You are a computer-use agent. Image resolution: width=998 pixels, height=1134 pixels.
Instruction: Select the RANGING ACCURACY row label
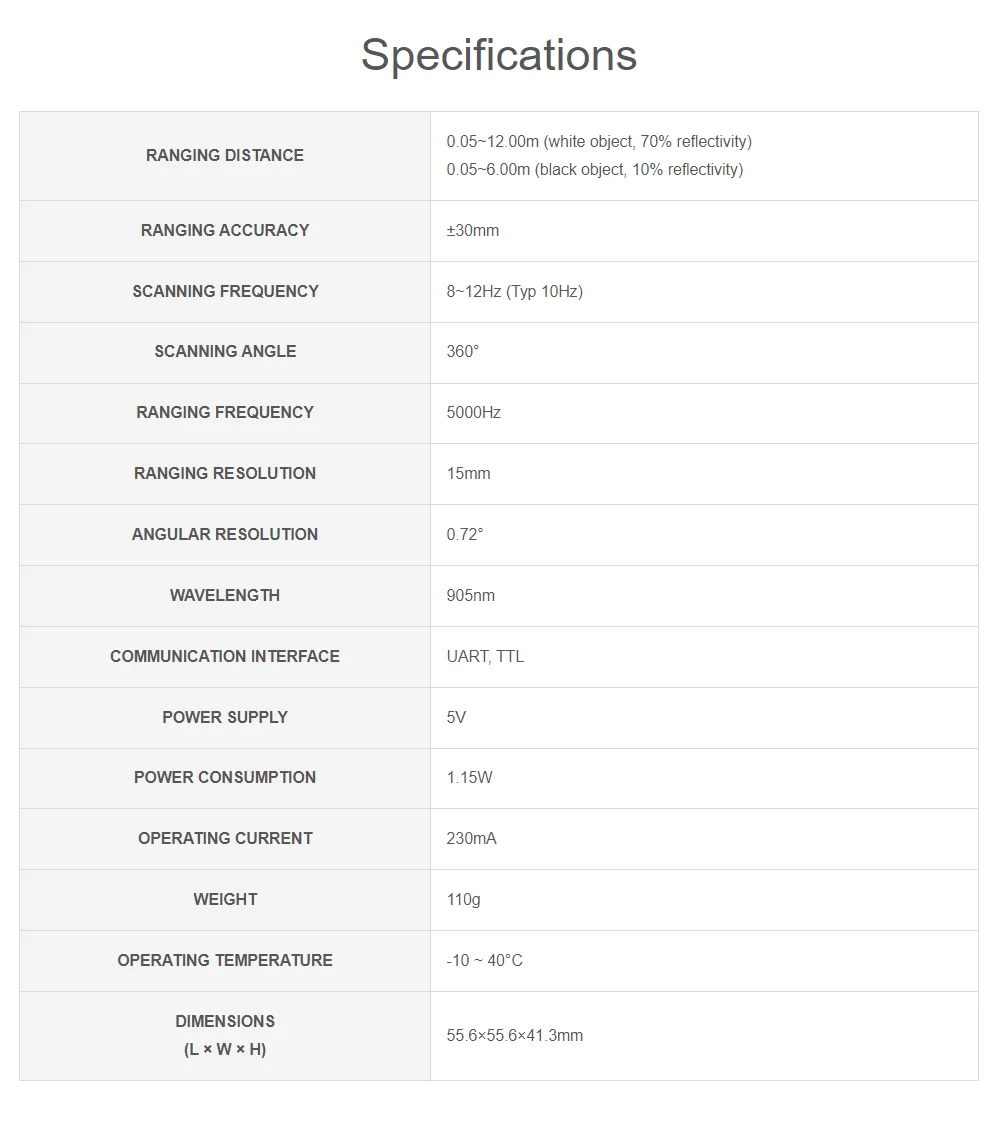[x=225, y=231]
